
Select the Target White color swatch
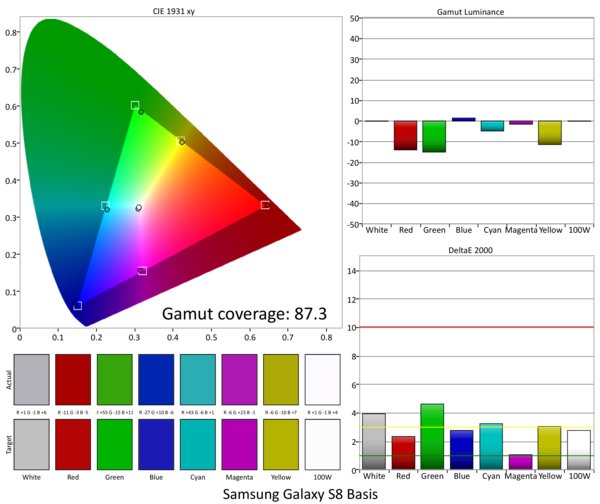[x=31, y=444]
